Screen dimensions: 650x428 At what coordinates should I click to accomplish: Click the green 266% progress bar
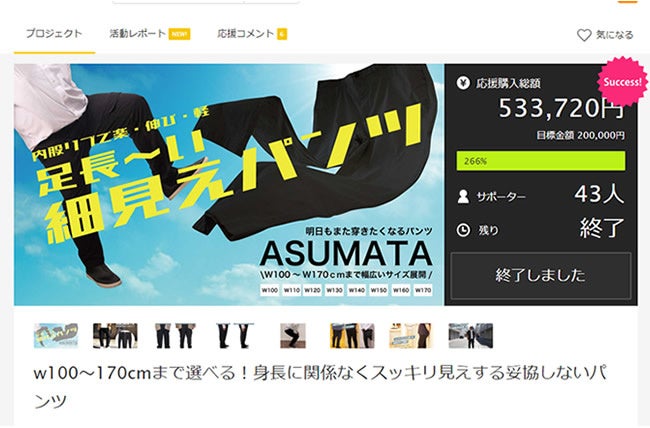[541, 161]
